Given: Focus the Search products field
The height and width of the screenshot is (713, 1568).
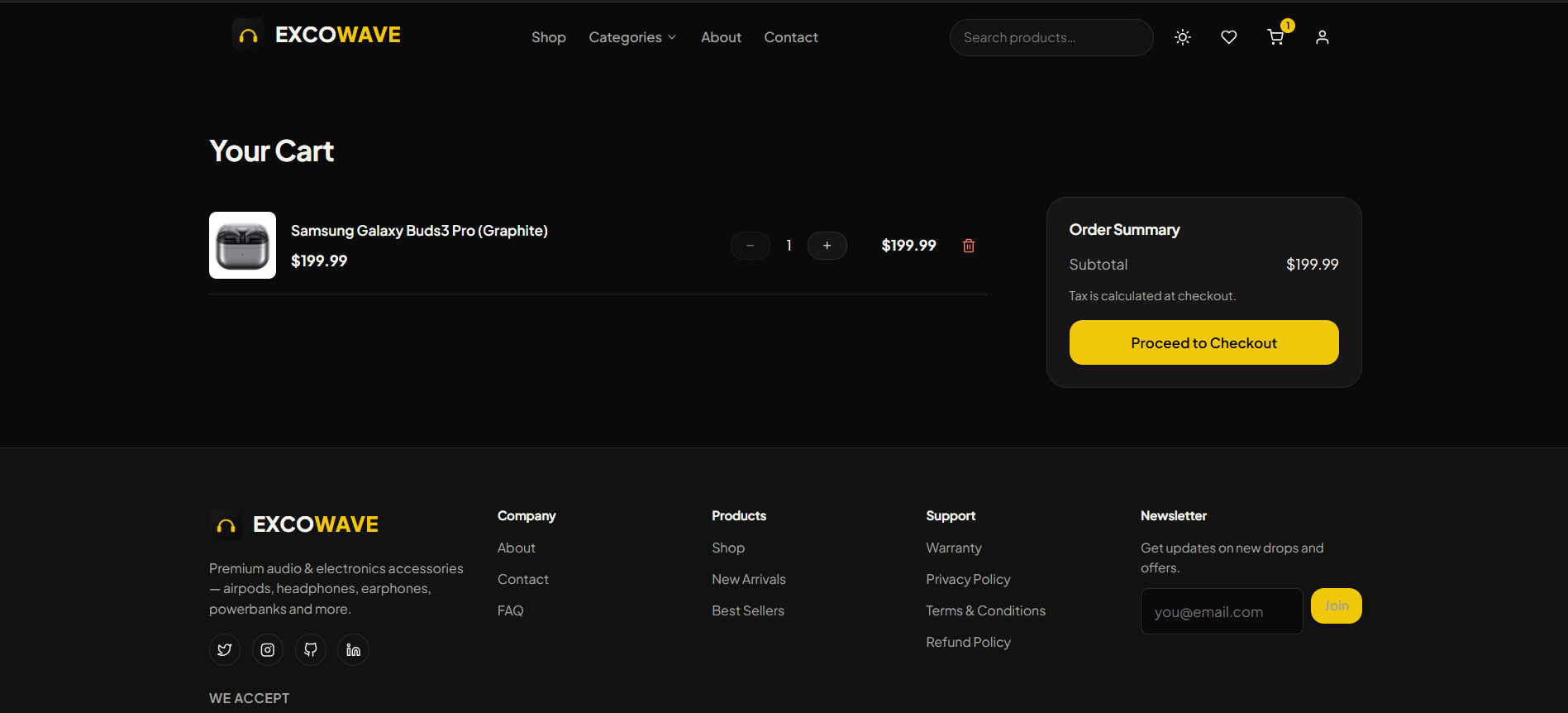Looking at the screenshot, I should (1051, 37).
